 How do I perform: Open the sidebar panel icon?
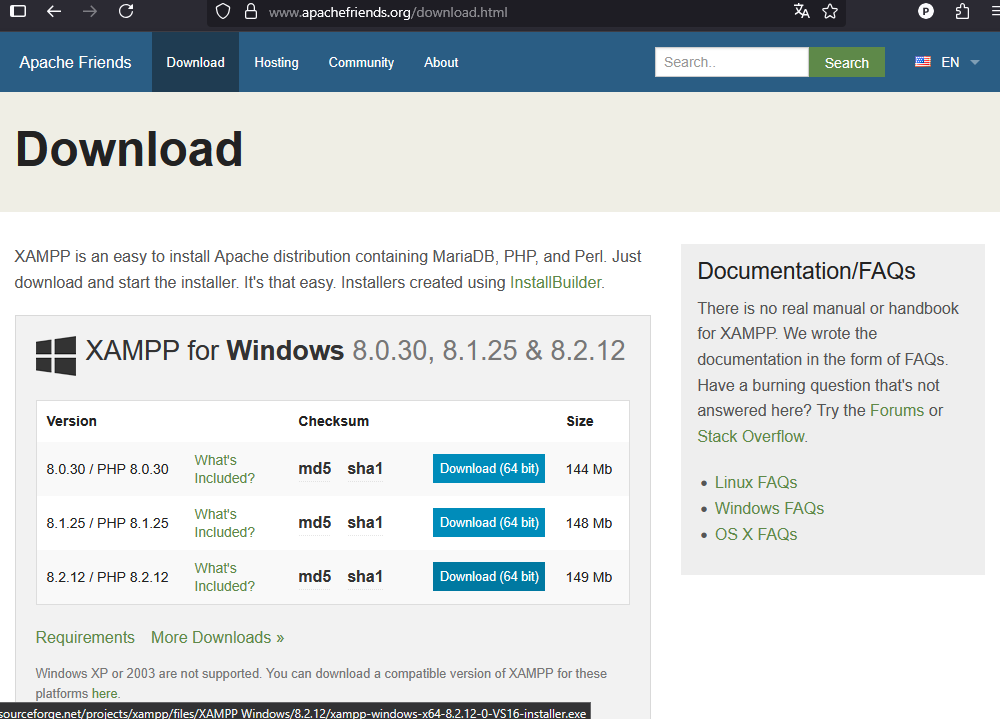pyautogui.click(x=18, y=11)
